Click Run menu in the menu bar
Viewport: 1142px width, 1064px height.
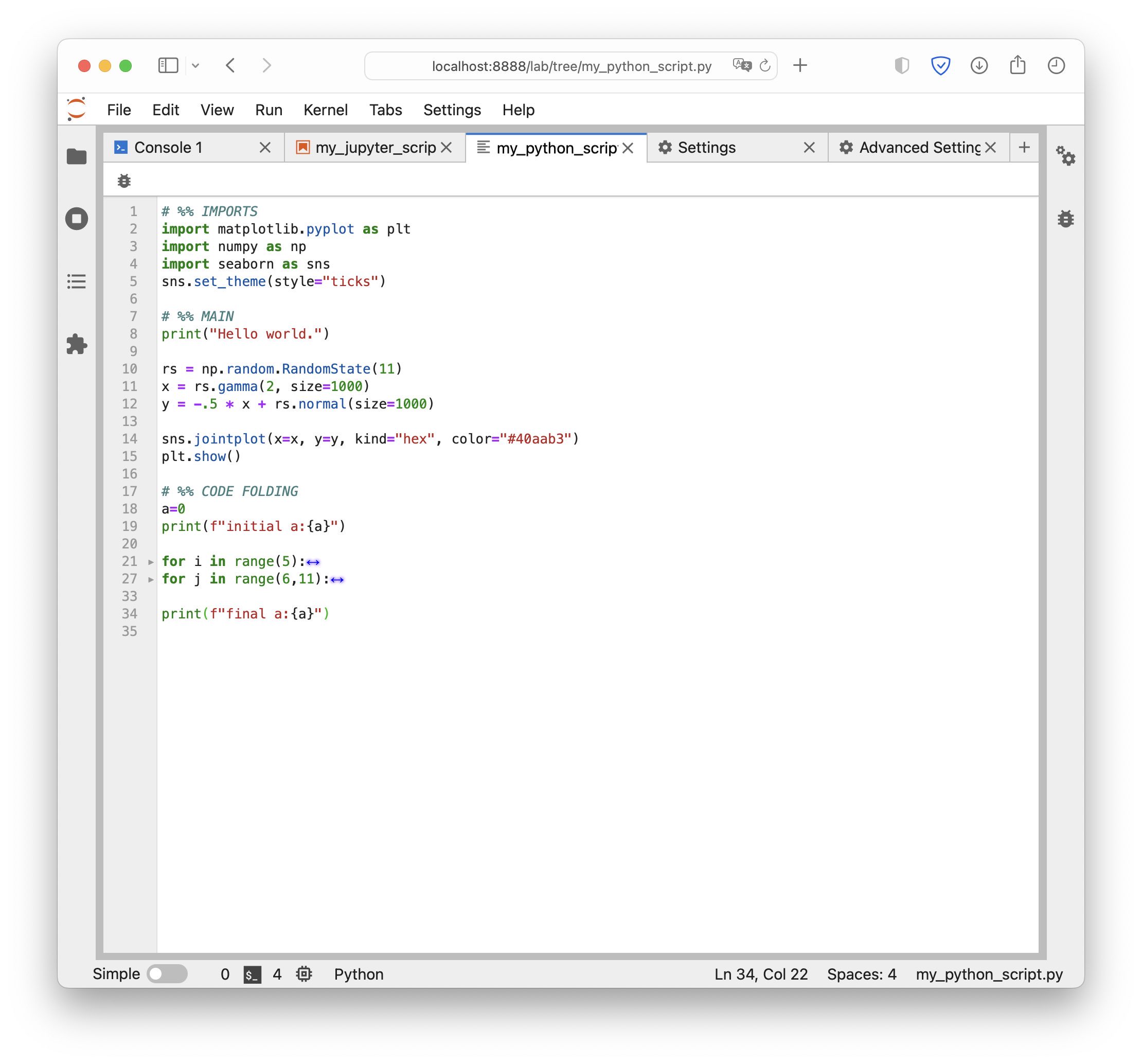coord(268,109)
